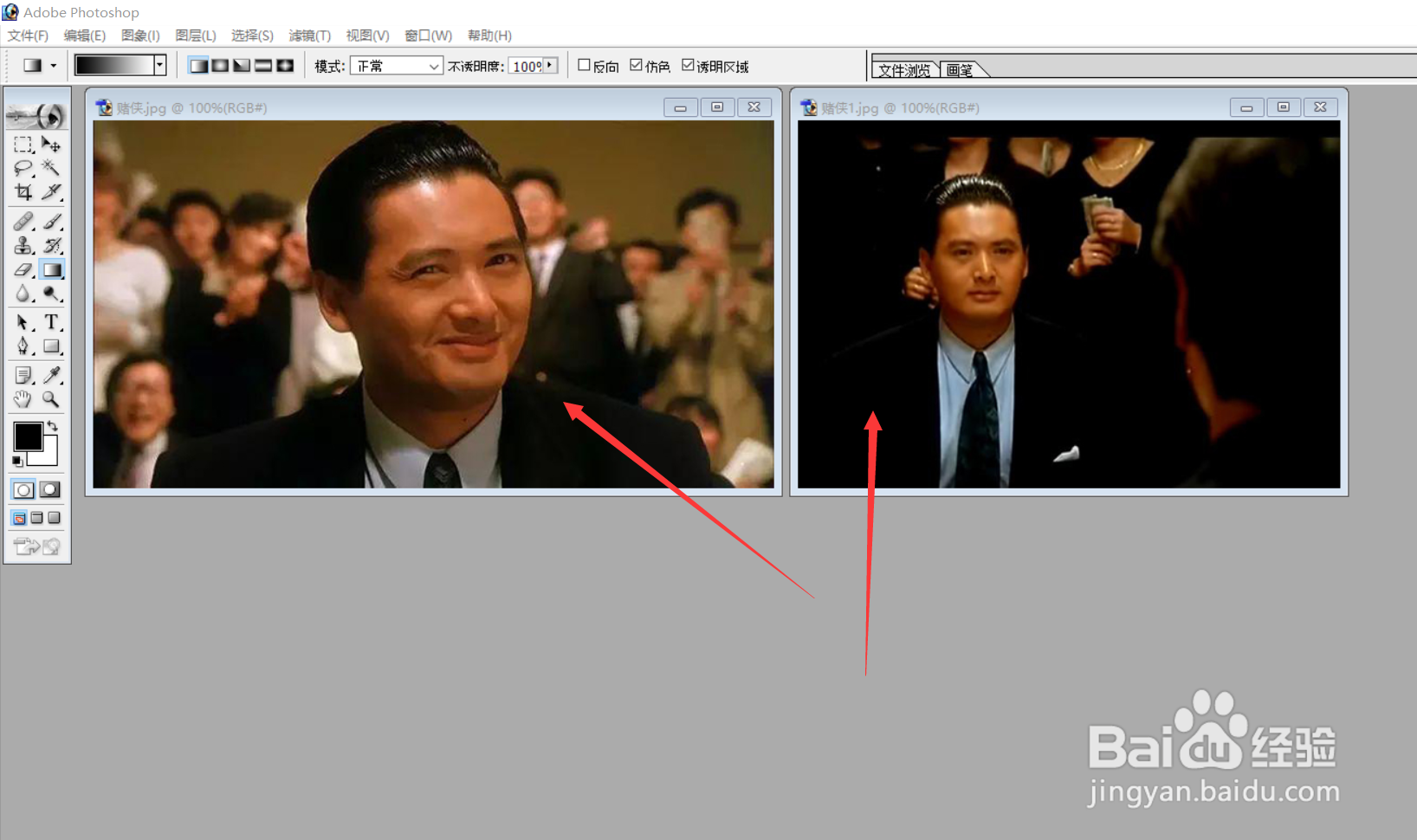Click the opacity 100% input field

[x=526, y=66]
